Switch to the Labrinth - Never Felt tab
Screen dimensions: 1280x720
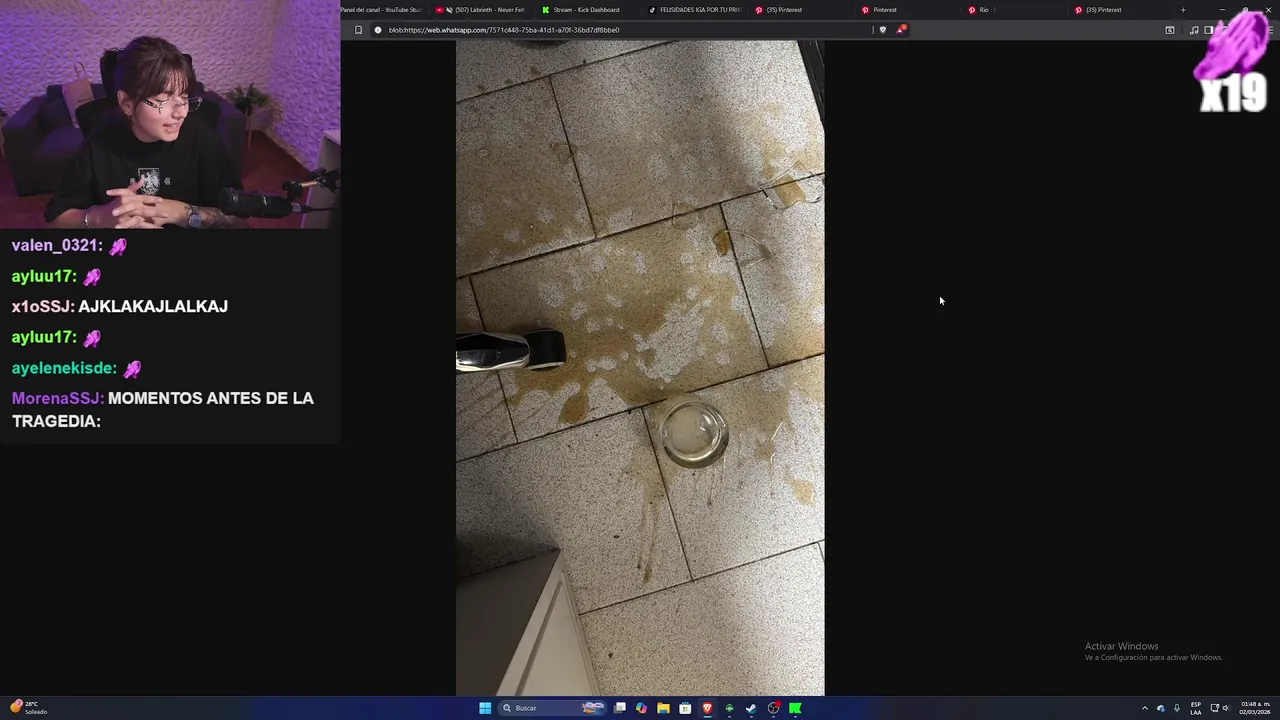480,10
